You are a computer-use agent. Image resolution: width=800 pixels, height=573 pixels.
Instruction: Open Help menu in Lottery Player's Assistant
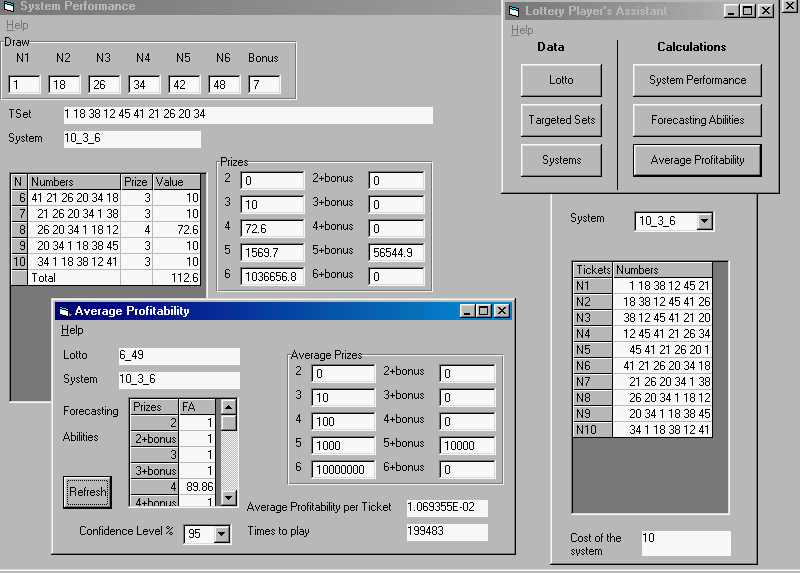tap(522, 30)
